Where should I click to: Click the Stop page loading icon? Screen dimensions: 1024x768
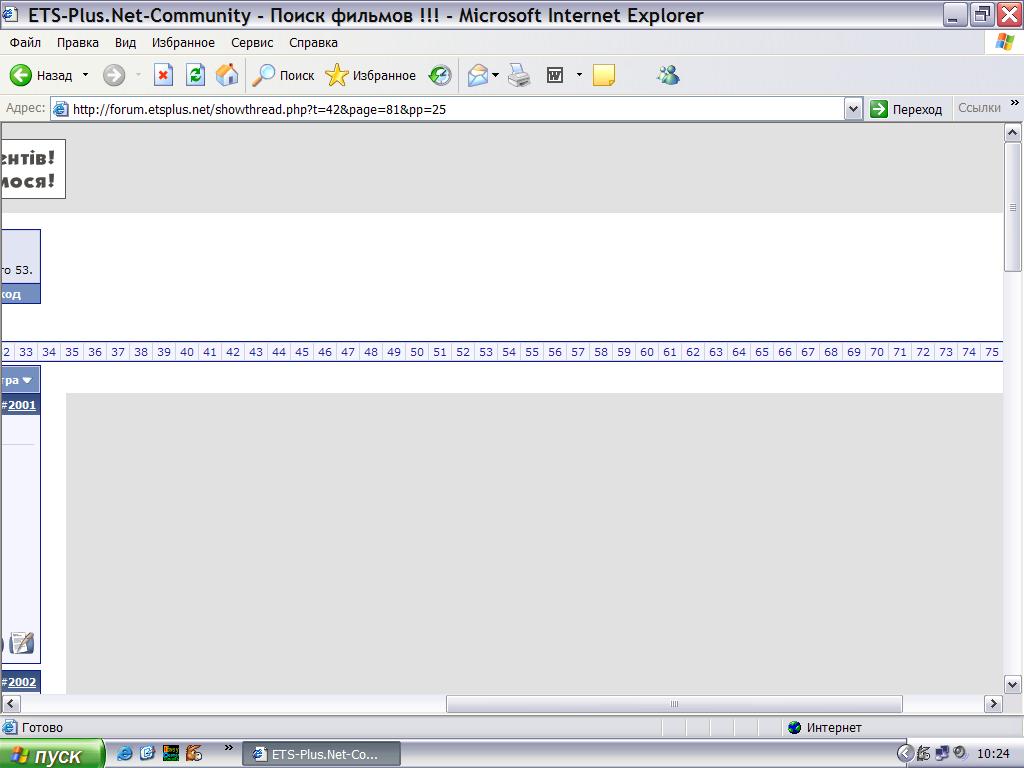(x=163, y=75)
